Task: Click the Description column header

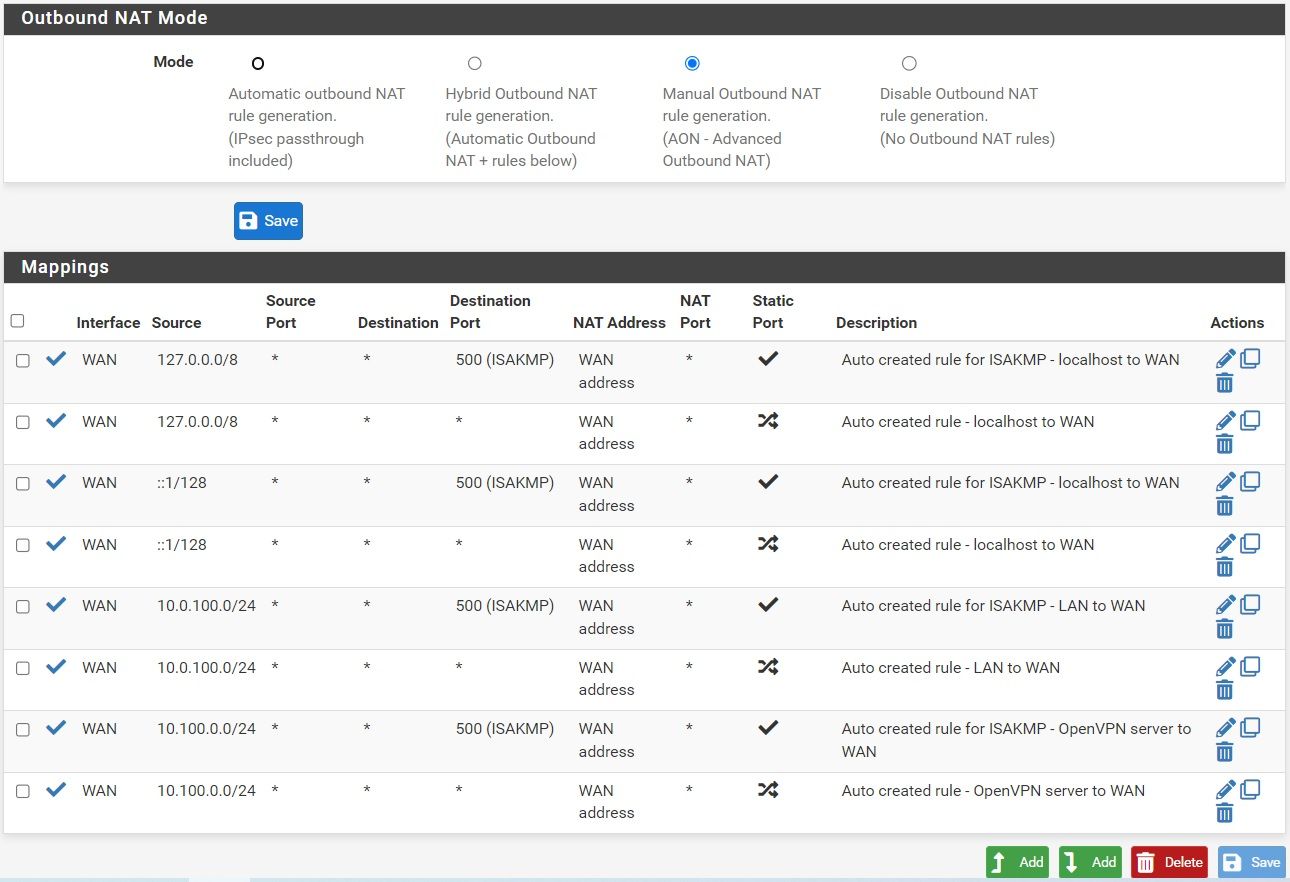Action: point(876,323)
